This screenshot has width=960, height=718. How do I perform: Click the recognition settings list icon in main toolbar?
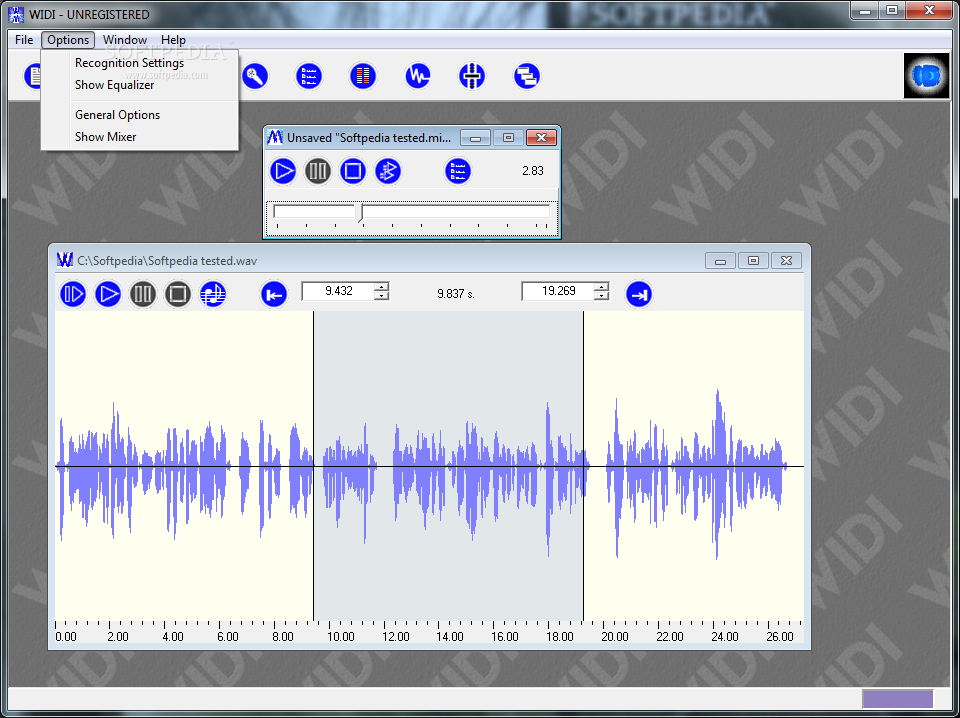coord(309,77)
